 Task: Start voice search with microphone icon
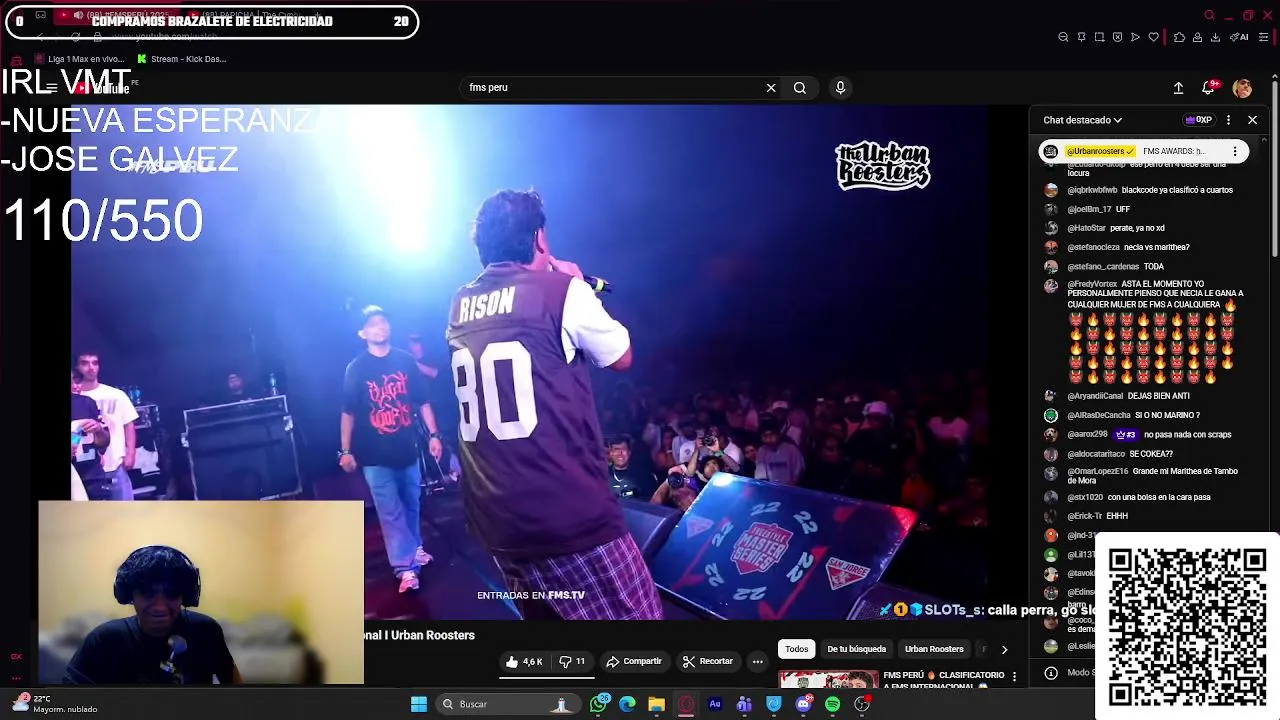pos(840,88)
